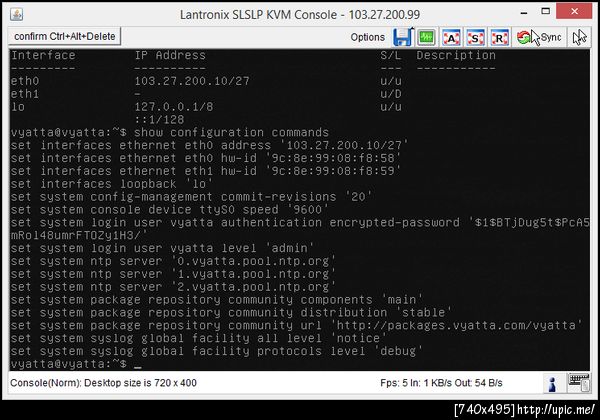Click the '127.0.0.1/8' loopback address
The width and height of the screenshot is (600, 420).
[174, 107]
